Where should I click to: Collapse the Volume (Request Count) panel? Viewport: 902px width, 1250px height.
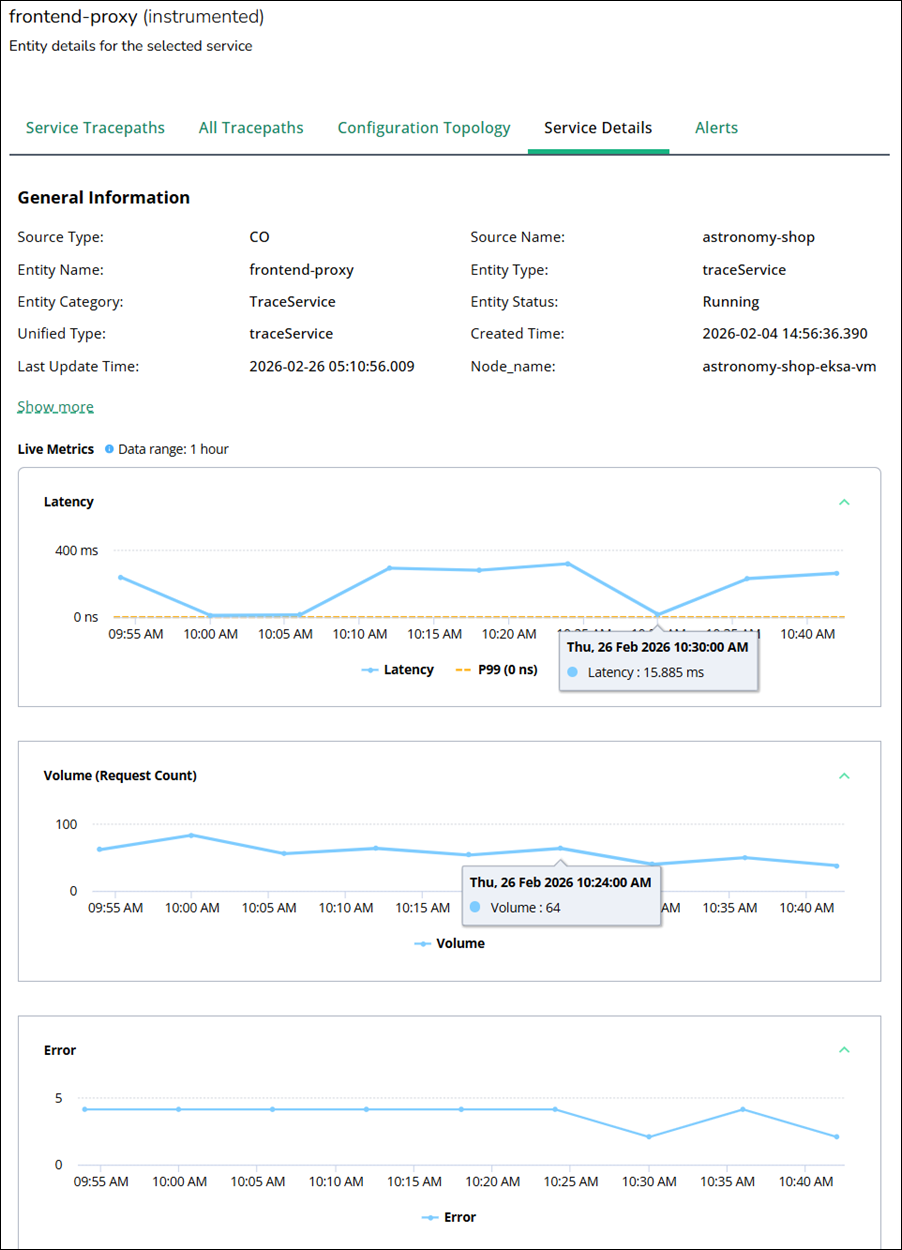(844, 776)
